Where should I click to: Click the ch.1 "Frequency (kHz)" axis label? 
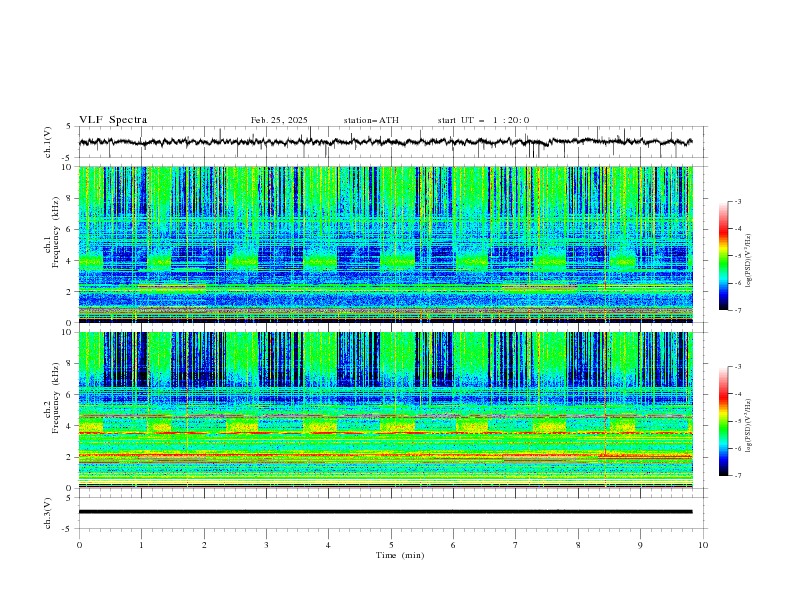pos(55,233)
